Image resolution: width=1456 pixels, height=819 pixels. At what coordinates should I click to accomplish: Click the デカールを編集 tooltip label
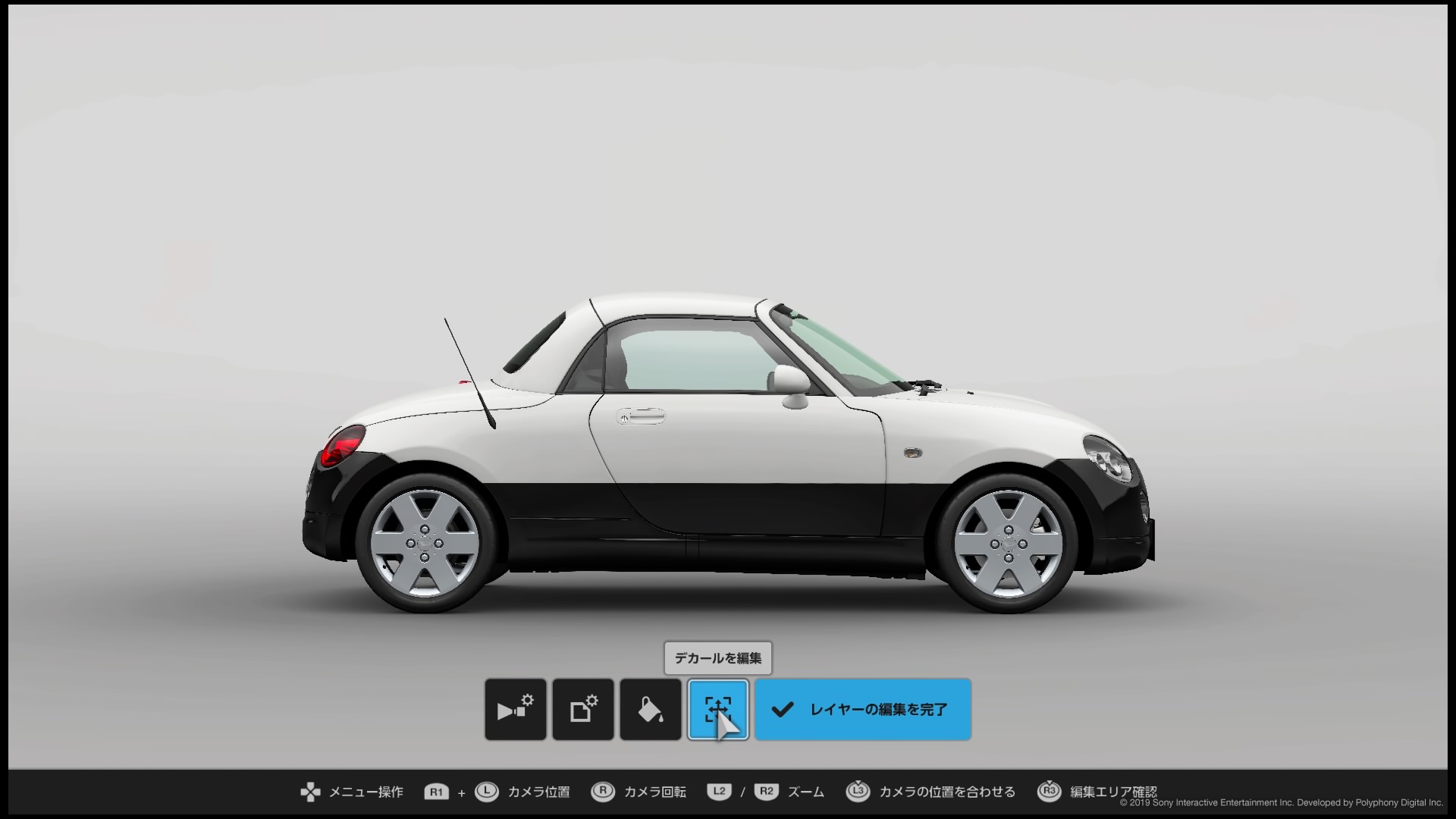(718, 658)
